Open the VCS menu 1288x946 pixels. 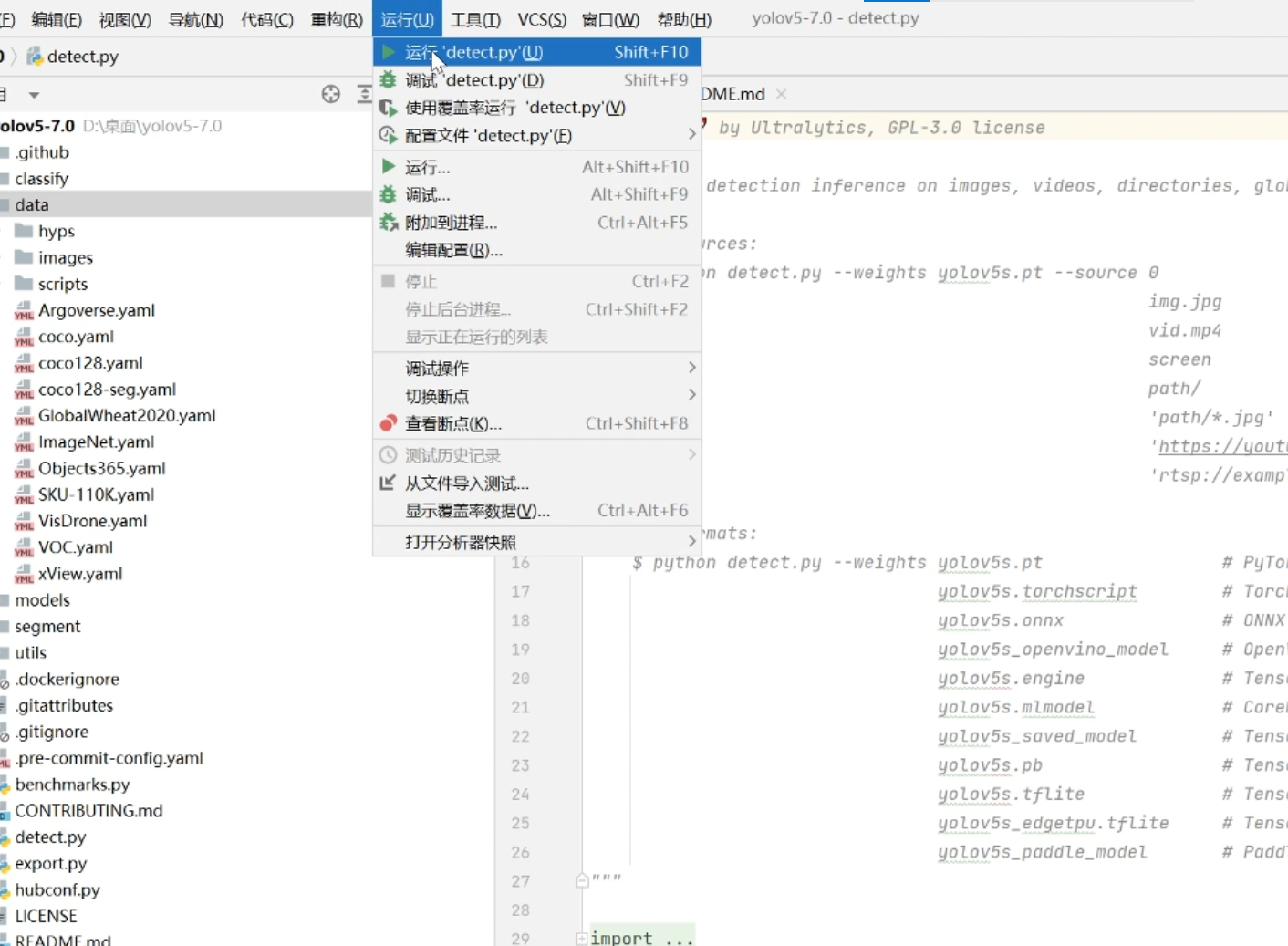(542, 19)
